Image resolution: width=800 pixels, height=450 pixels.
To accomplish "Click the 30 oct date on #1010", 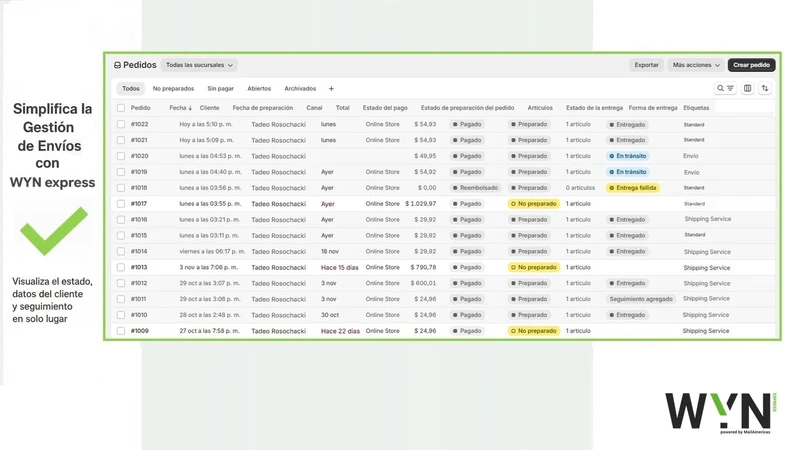I will click(330, 315).
